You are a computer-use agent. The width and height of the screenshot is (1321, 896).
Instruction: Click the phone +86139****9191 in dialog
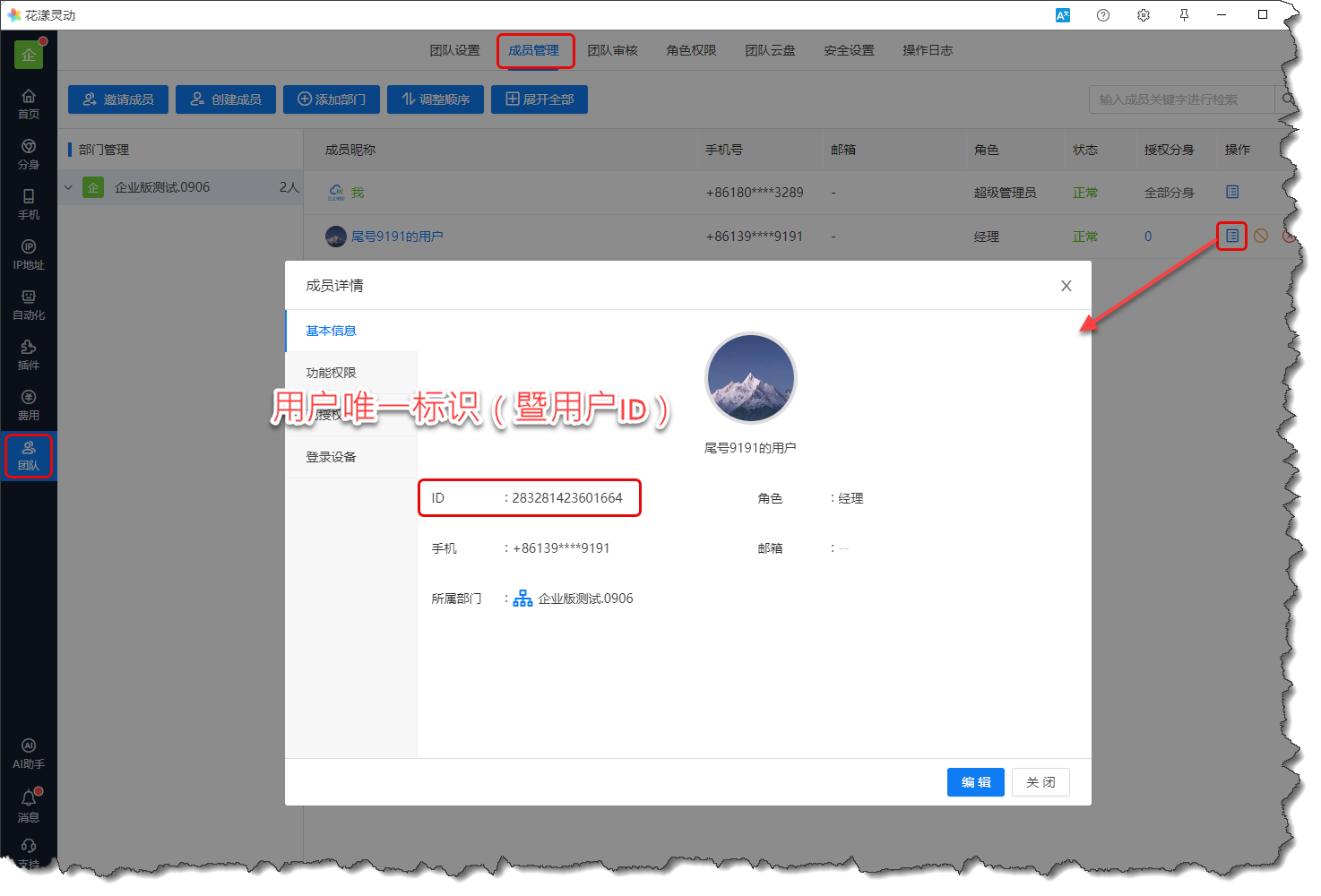tap(561, 548)
